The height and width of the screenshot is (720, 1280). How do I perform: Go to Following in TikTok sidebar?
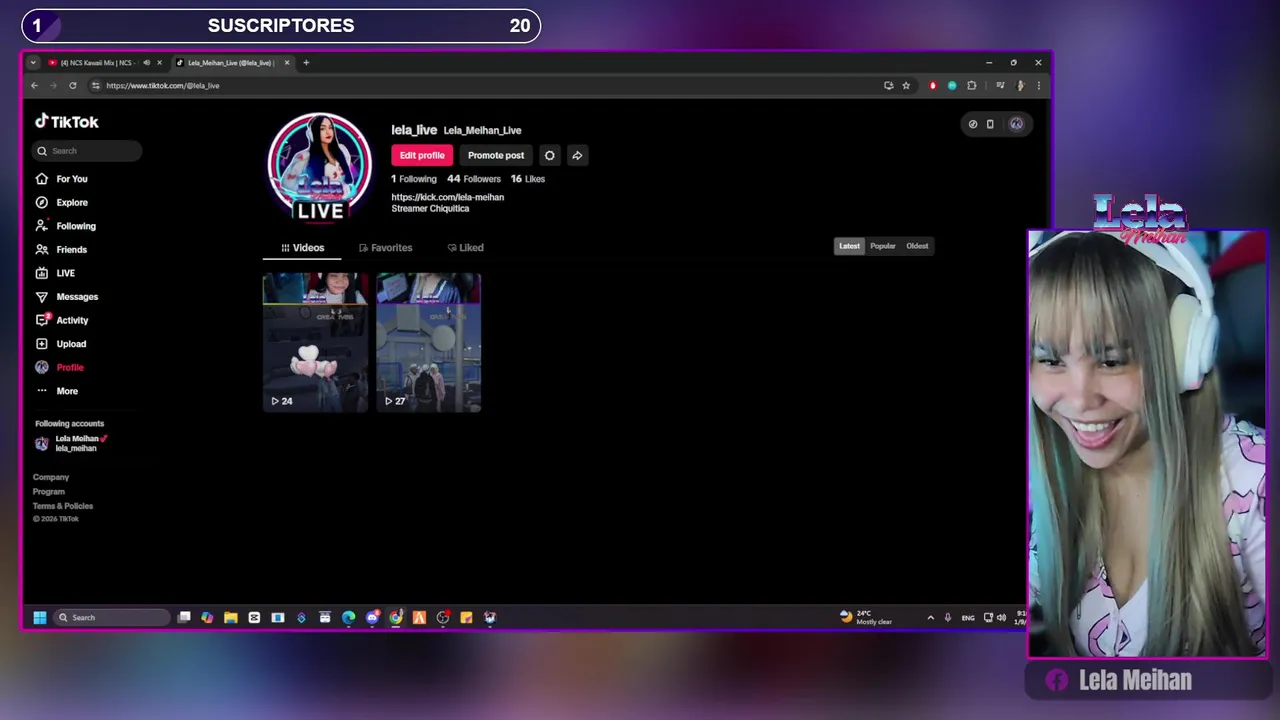pyautogui.click(x=66, y=226)
